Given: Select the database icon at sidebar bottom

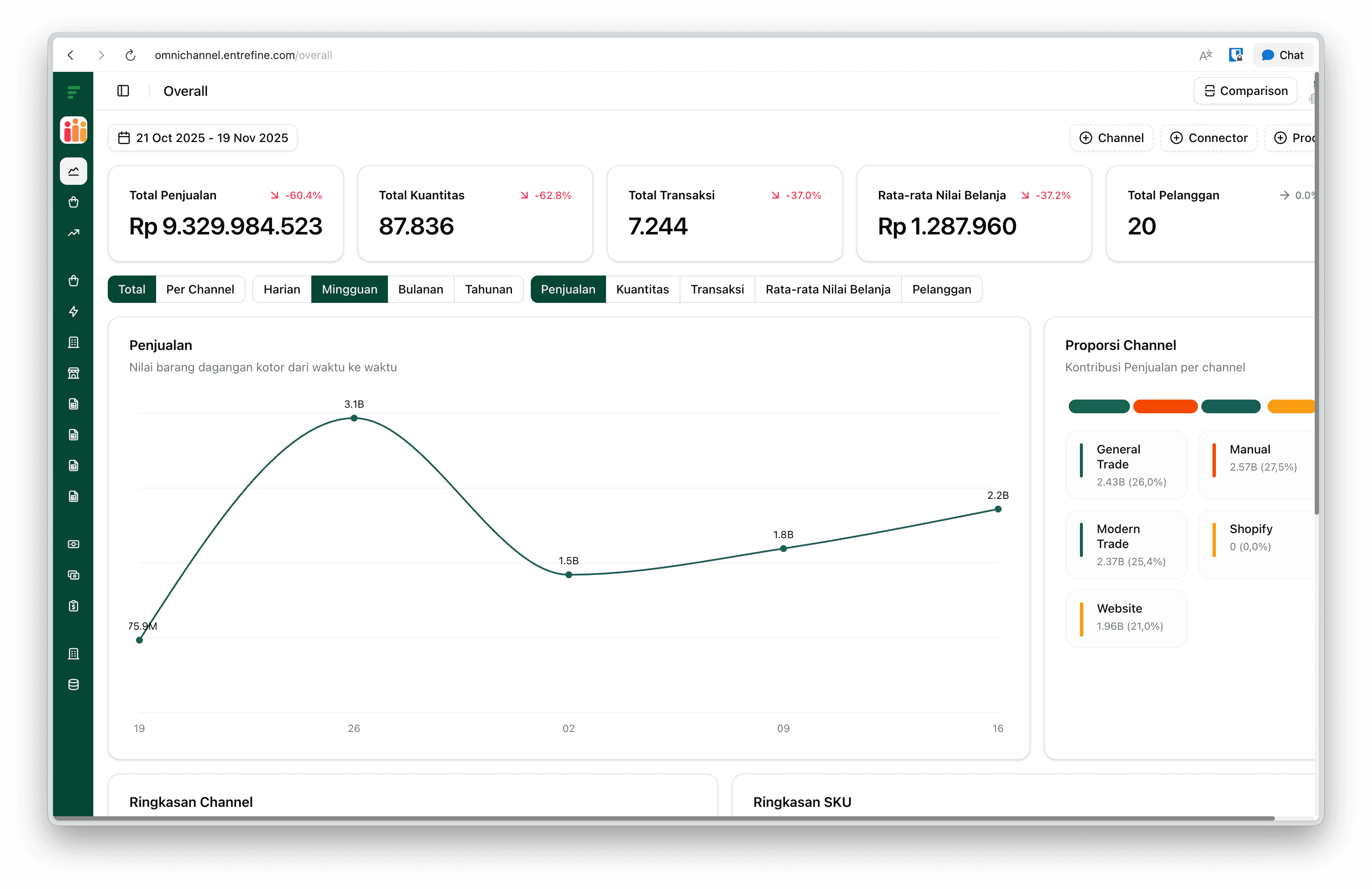Looking at the screenshot, I should [73, 685].
